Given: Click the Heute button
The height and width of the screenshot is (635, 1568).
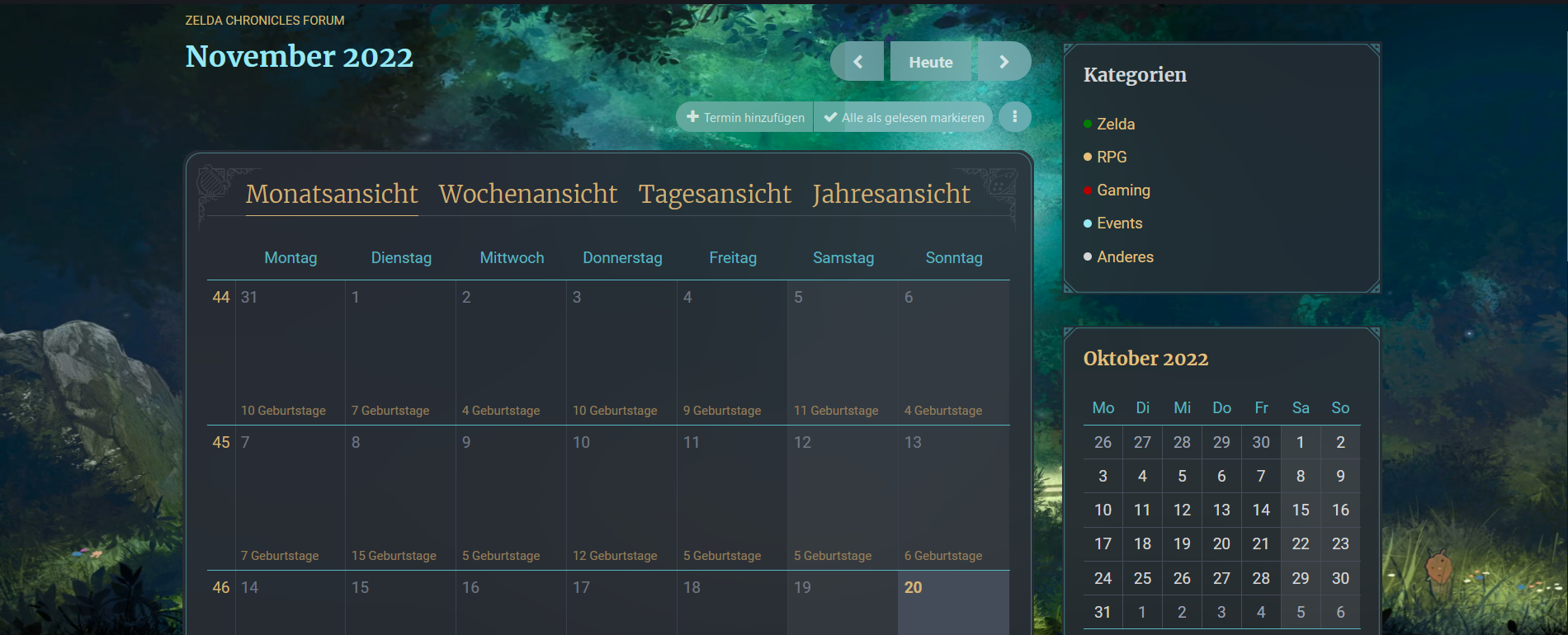Looking at the screenshot, I should (930, 62).
